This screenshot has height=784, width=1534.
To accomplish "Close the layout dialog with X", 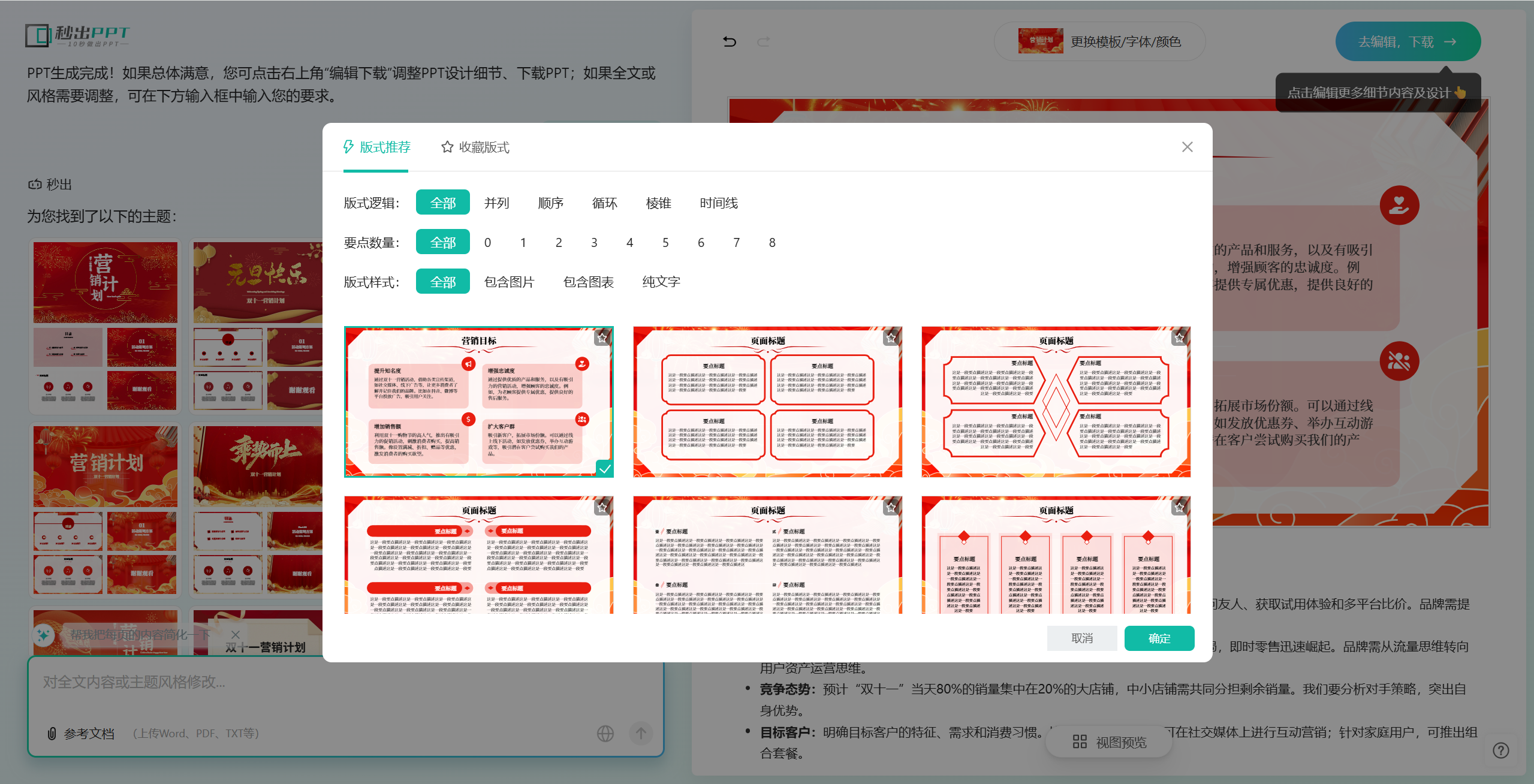I will 1187,147.
